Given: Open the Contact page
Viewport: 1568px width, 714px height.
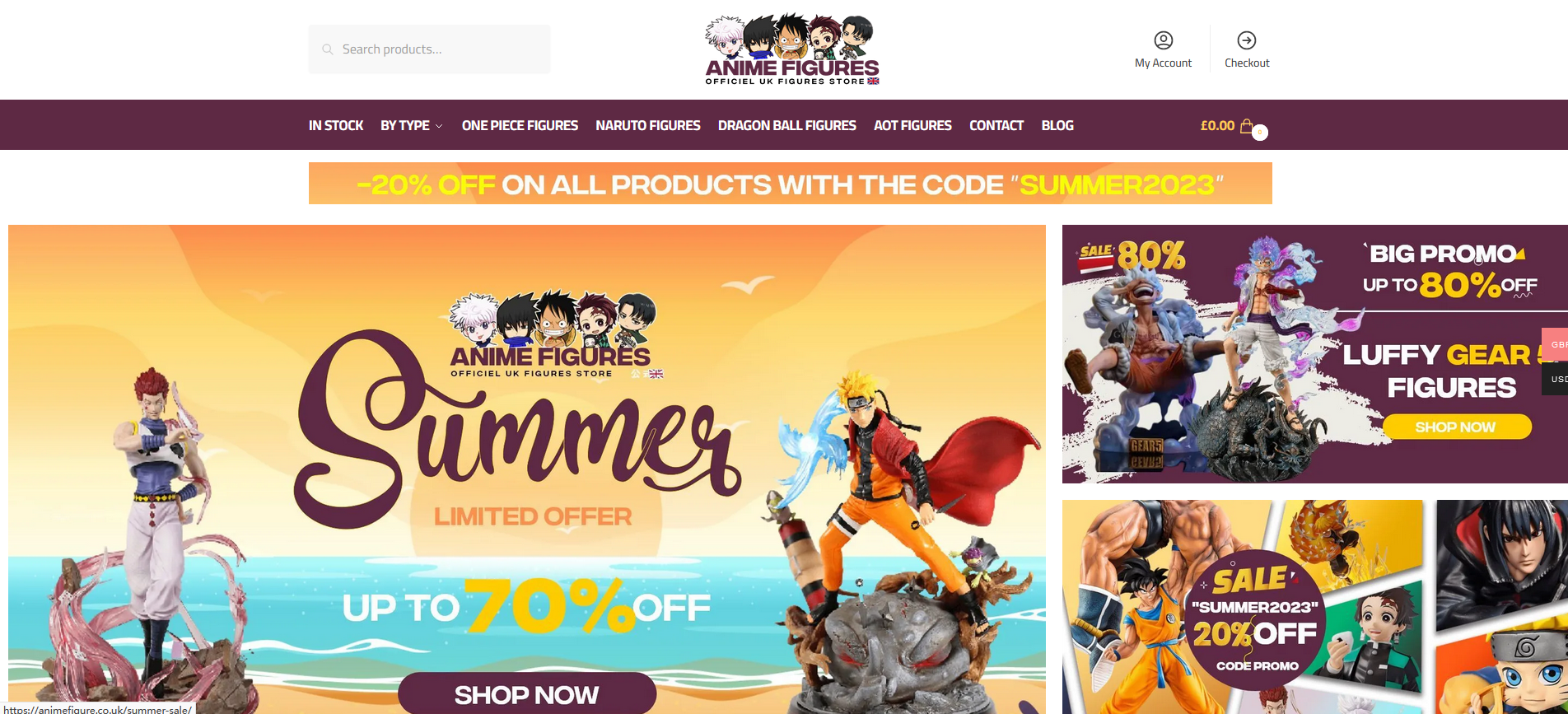Looking at the screenshot, I should (996, 125).
